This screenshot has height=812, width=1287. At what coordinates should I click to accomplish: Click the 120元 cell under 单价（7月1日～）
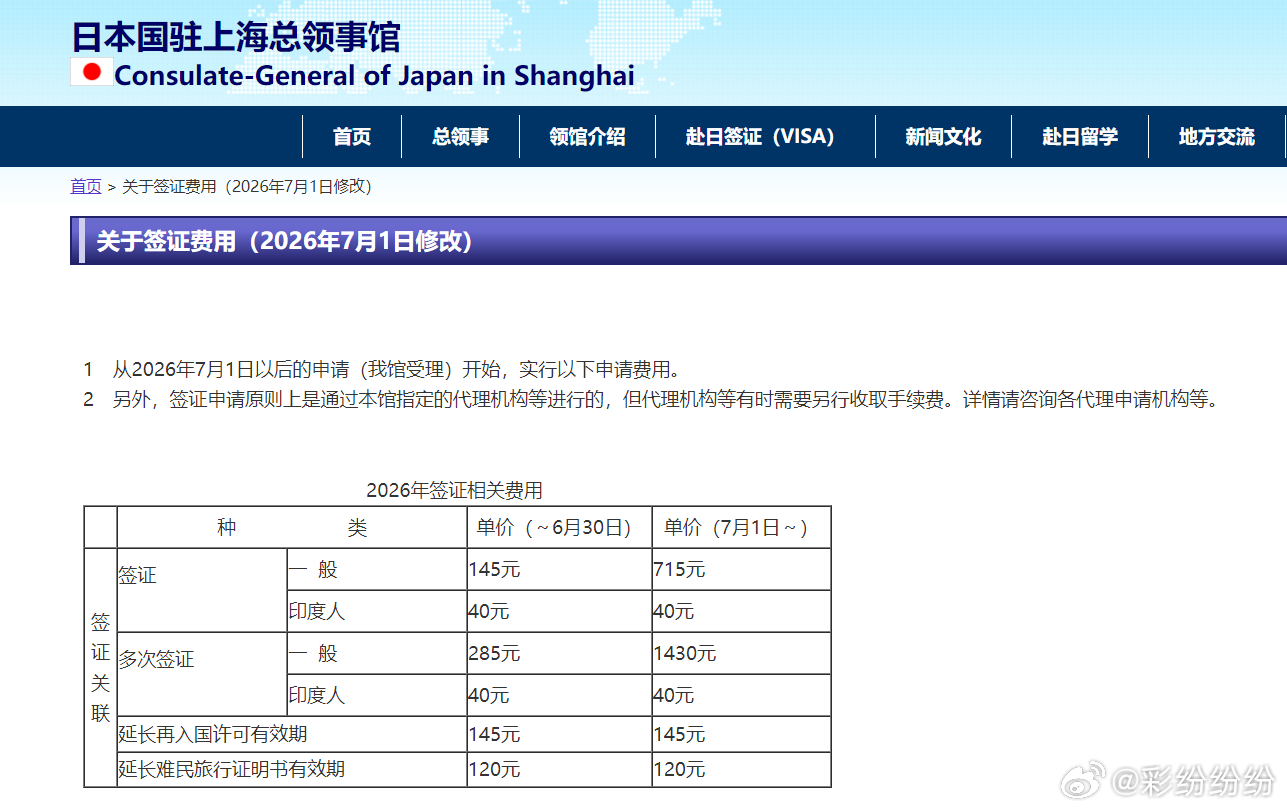[741, 769]
